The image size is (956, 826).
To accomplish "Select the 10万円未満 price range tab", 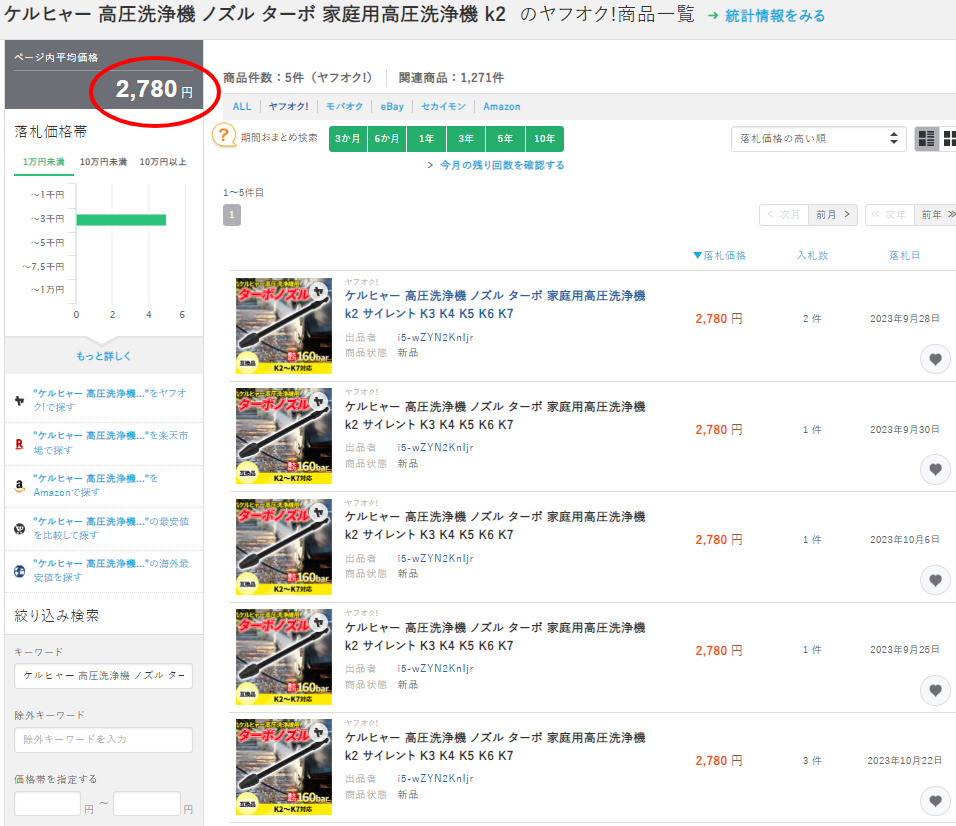I will coord(103,162).
